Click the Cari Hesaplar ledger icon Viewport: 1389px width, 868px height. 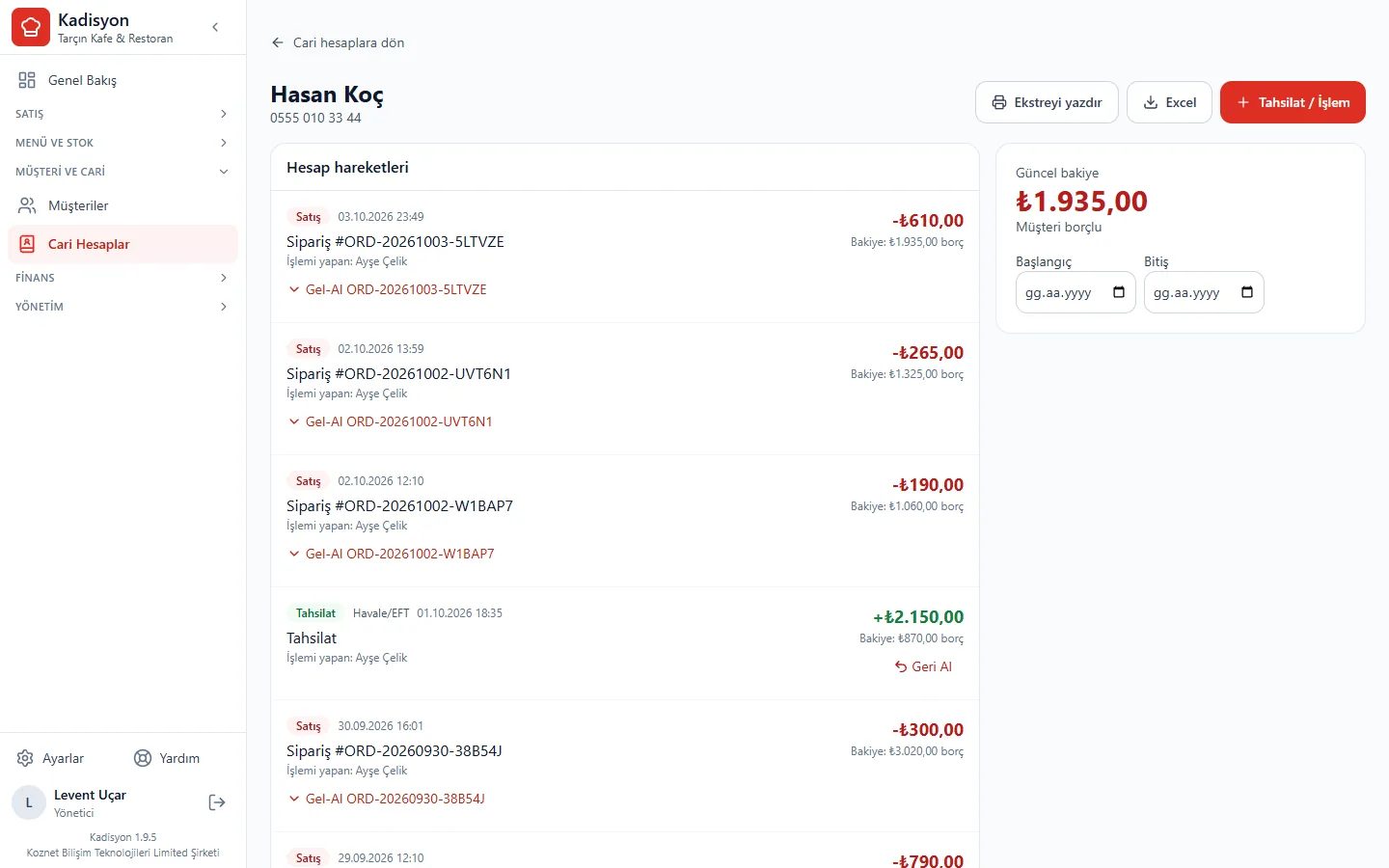tap(27, 244)
